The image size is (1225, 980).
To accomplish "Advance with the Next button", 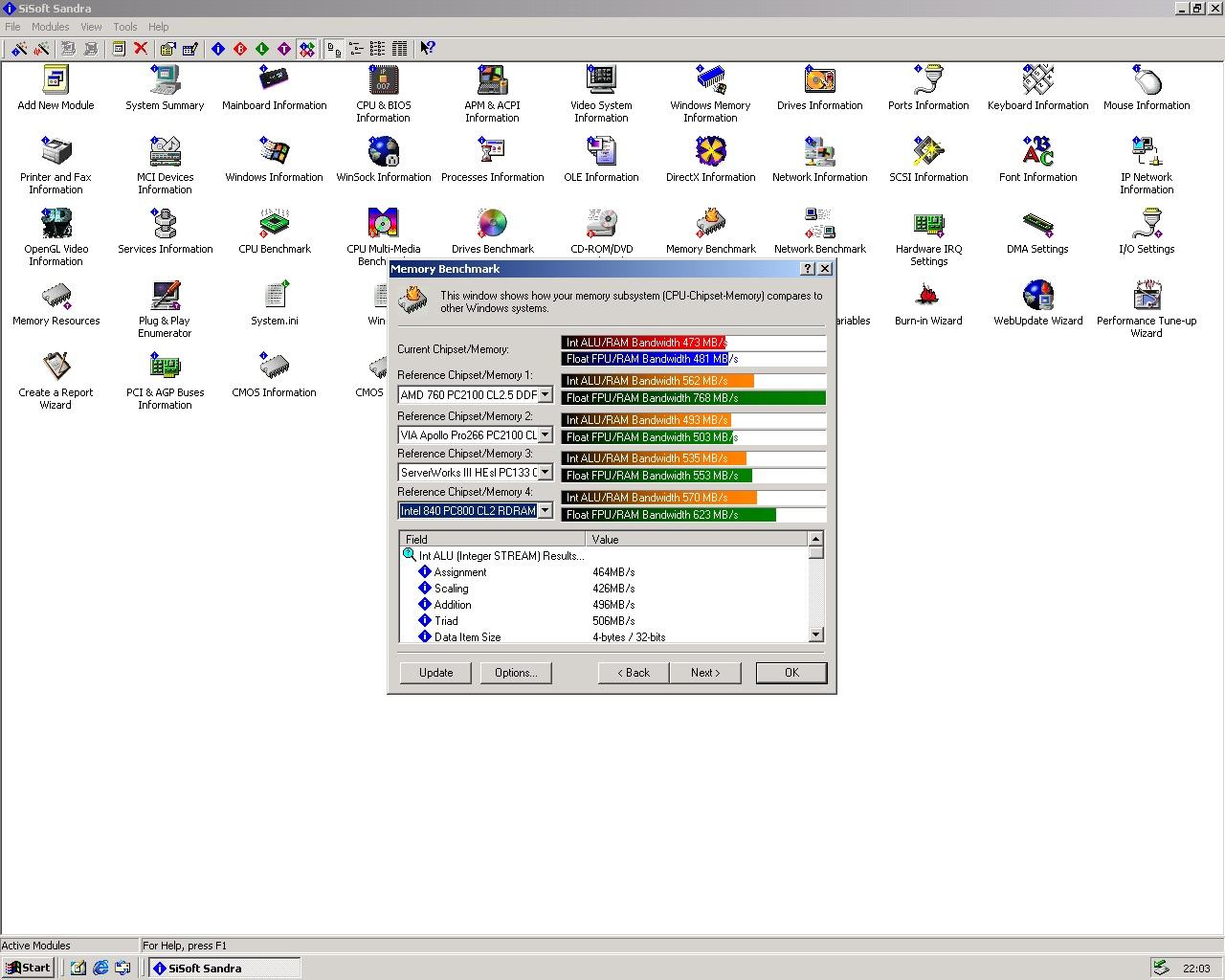I will click(x=705, y=673).
